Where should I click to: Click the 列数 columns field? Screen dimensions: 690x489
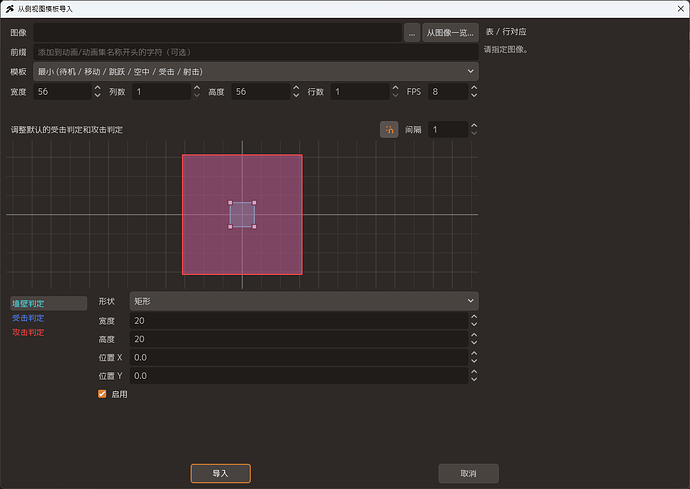(x=161, y=92)
